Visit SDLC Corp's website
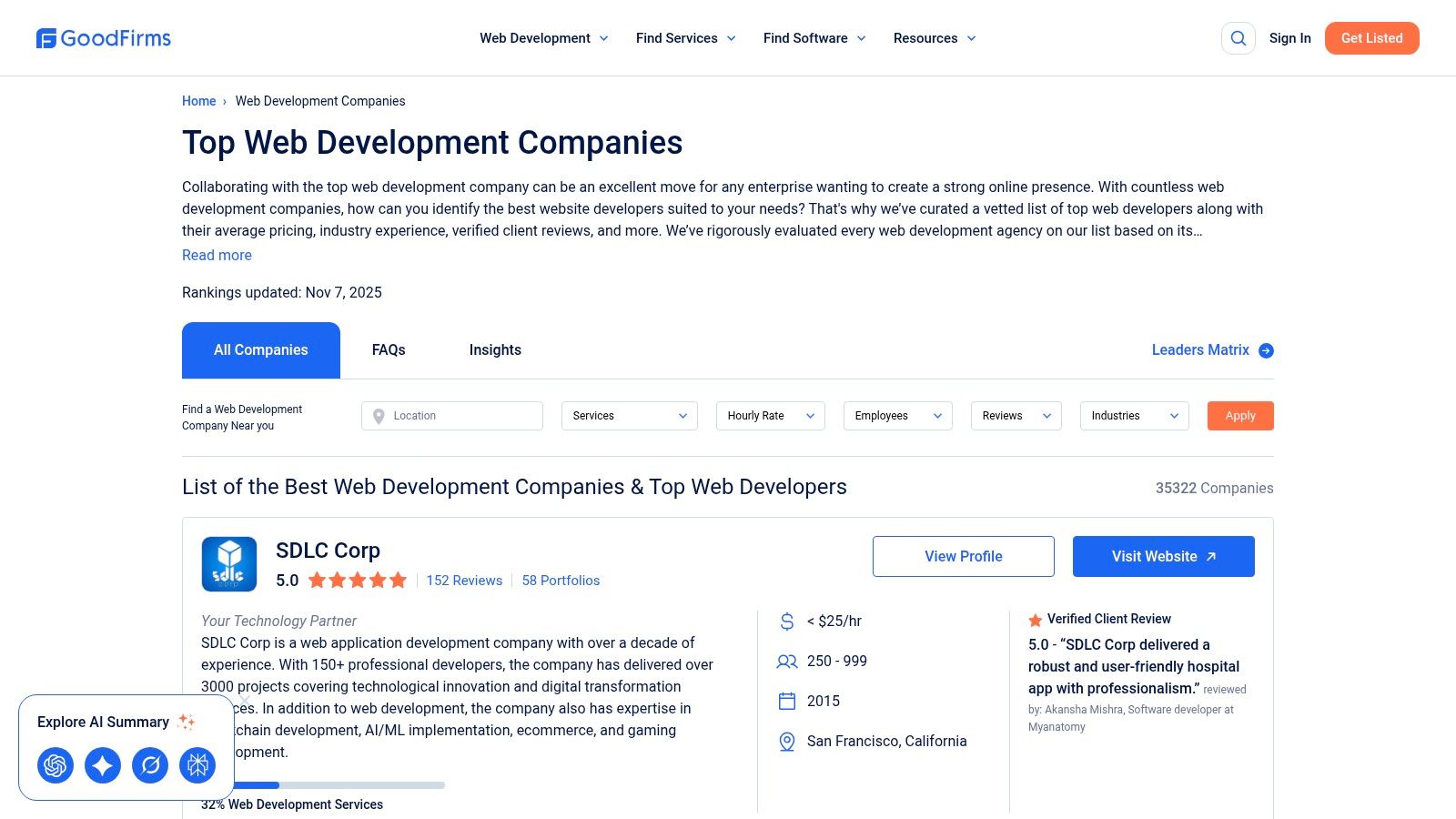Viewport: 1456px width, 819px height. (x=1163, y=556)
